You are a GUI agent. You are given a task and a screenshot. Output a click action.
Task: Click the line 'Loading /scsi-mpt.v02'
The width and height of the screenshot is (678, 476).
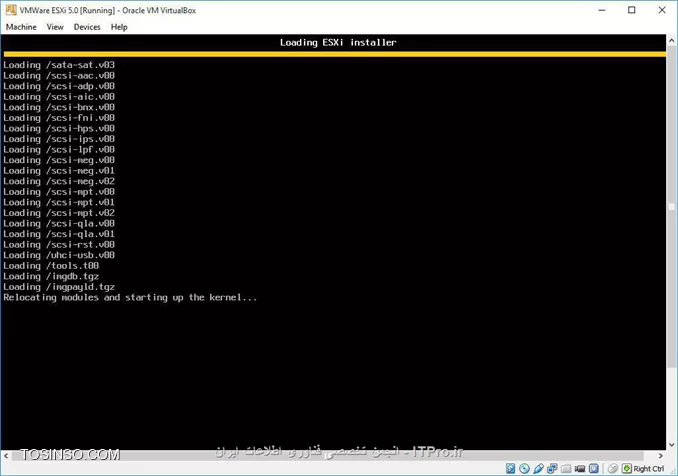59,213
